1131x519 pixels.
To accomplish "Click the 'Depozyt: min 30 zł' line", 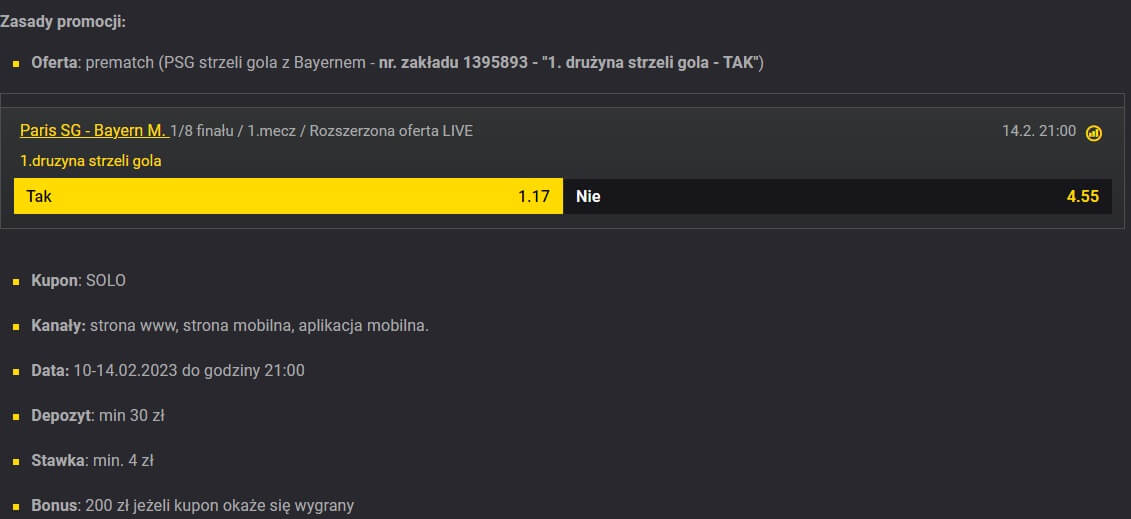I will 98,416.
